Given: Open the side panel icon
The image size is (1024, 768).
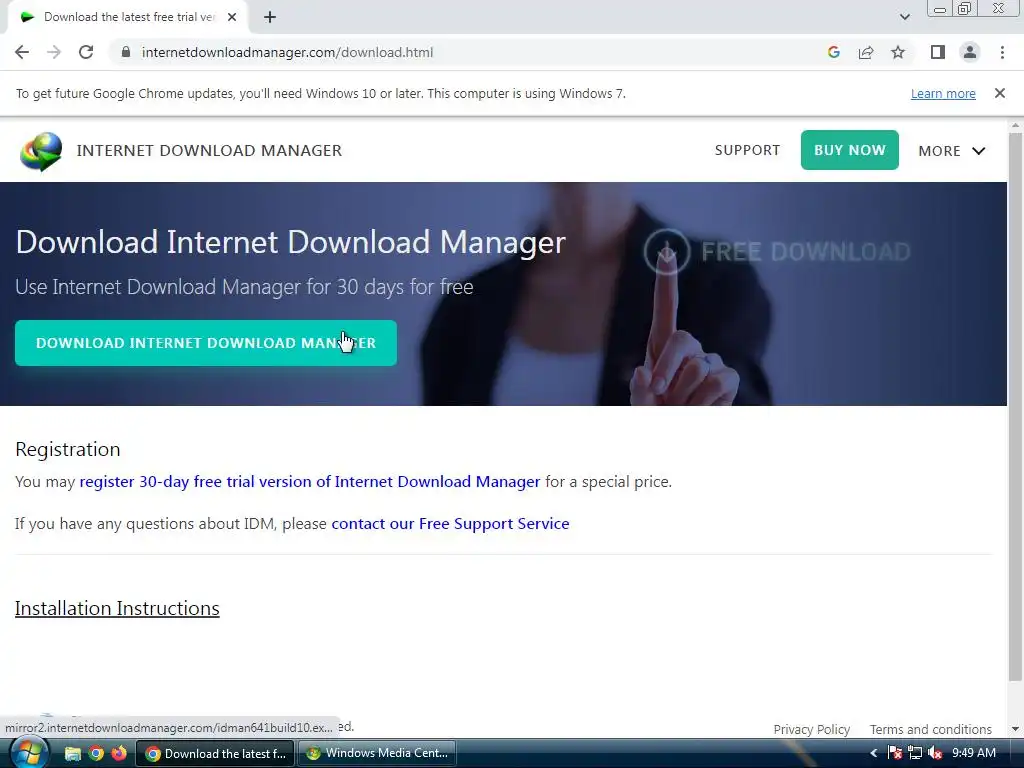Looking at the screenshot, I should [938, 52].
